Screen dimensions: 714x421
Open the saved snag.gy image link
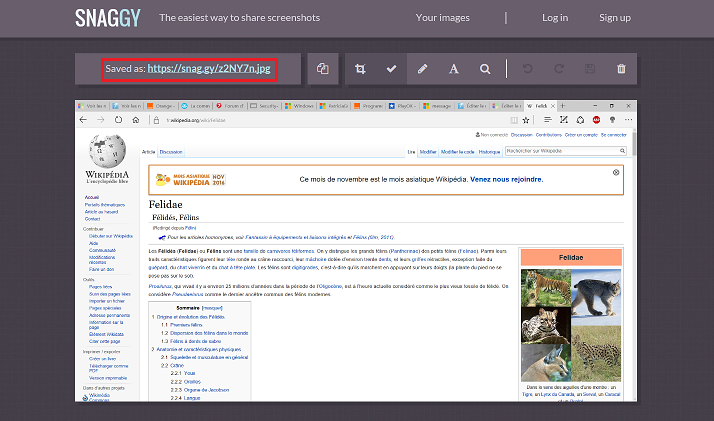pos(210,69)
